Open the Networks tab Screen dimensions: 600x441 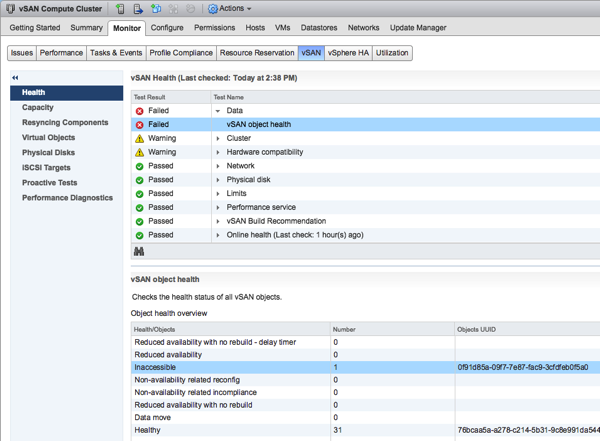364,28
